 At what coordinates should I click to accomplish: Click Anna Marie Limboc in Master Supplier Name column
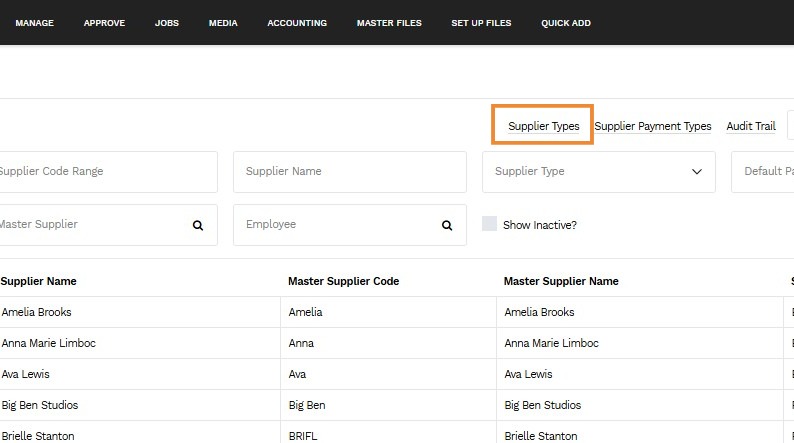tap(551, 343)
